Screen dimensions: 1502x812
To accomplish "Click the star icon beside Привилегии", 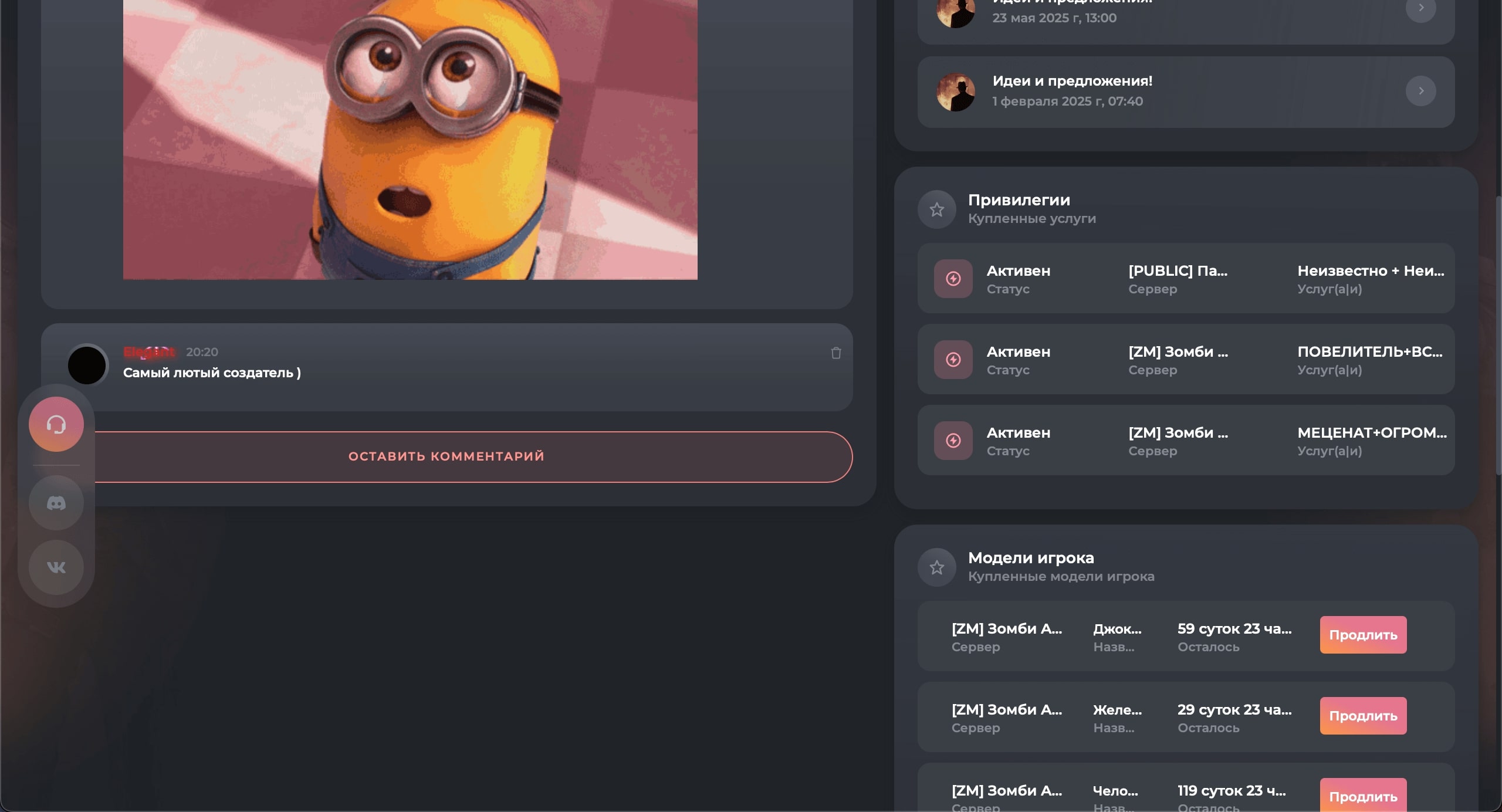I will pyautogui.click(x=937, y=209).
